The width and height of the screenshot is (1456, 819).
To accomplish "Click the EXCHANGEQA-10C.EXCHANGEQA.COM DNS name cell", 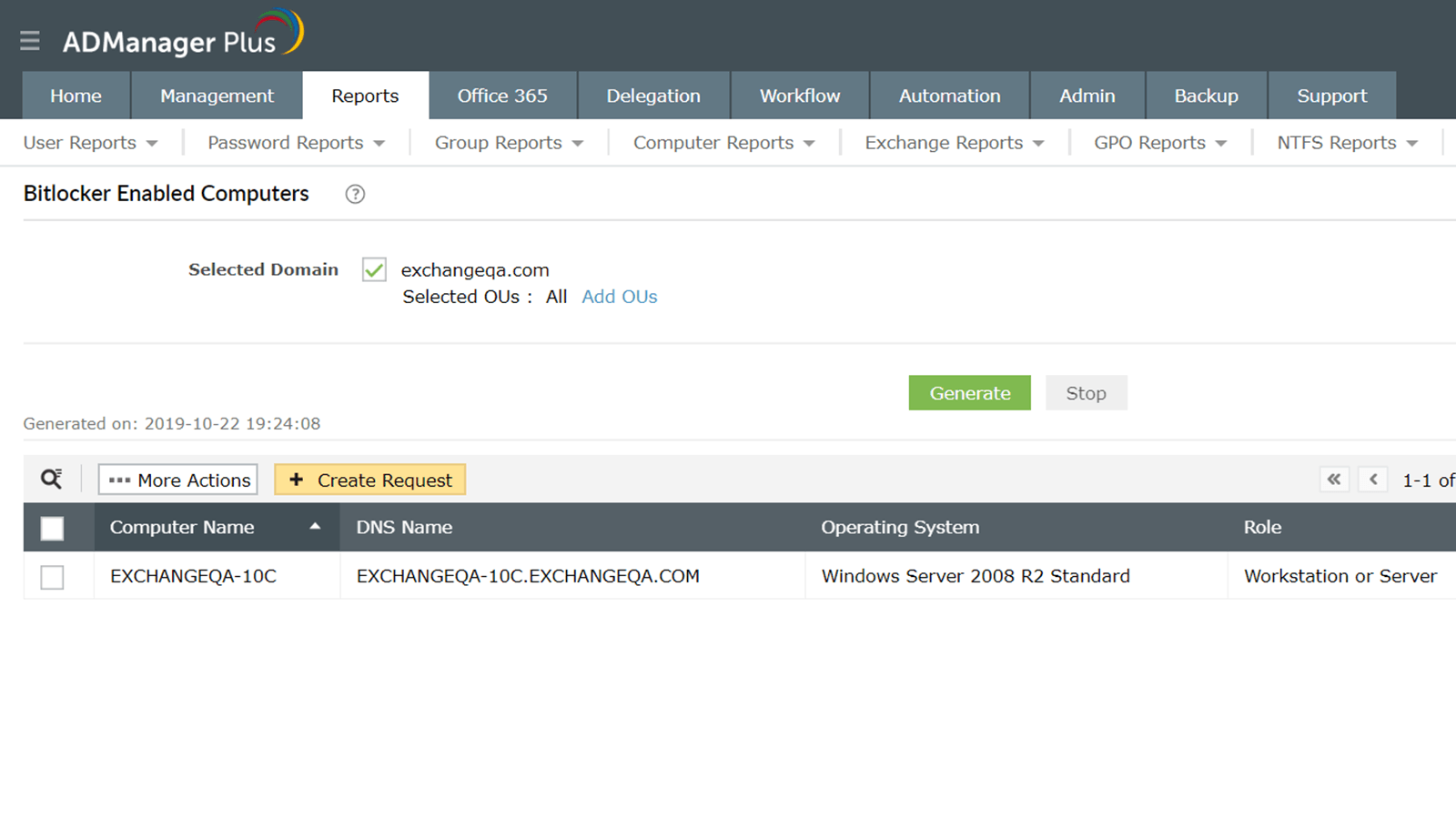I will pos(529,576).
